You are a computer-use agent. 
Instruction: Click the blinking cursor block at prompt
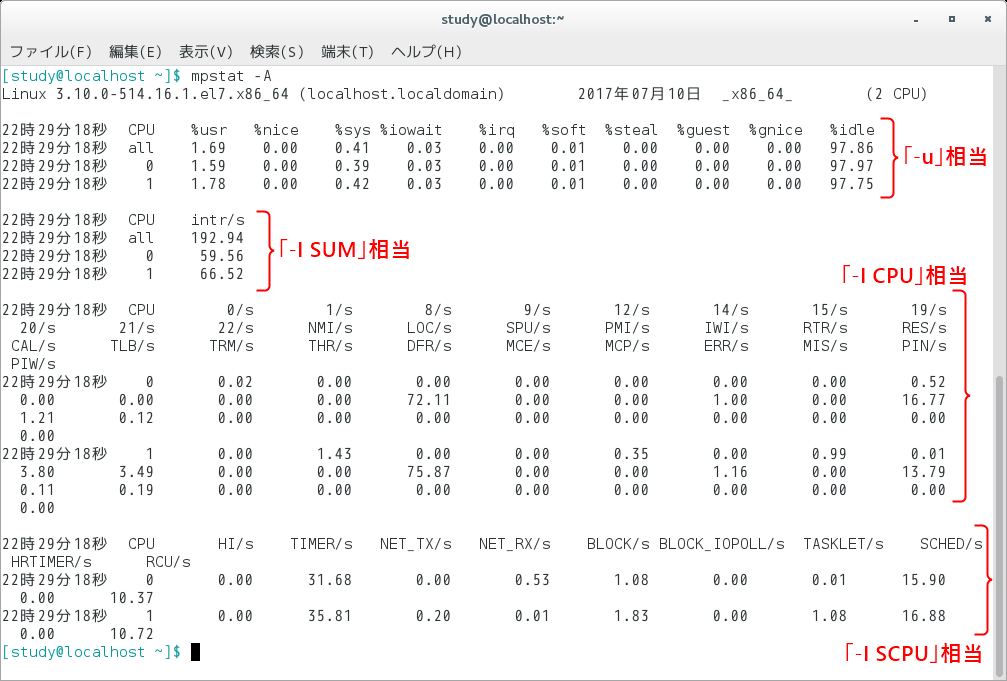(x=194, y=651)
